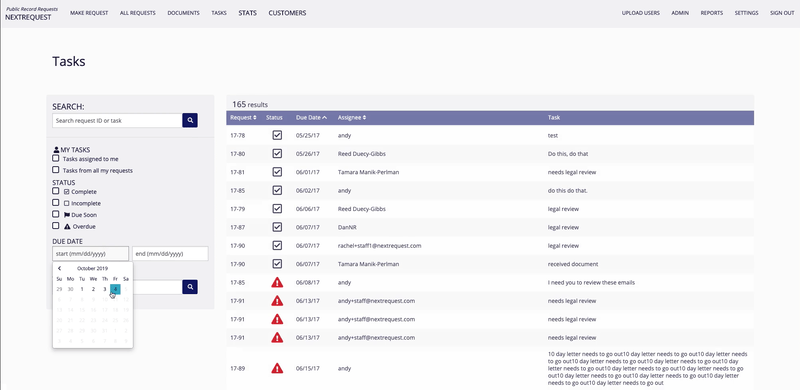Click the lower blue search magnifier button
This screenshot has height=390, width=800.
coord(190,287)
